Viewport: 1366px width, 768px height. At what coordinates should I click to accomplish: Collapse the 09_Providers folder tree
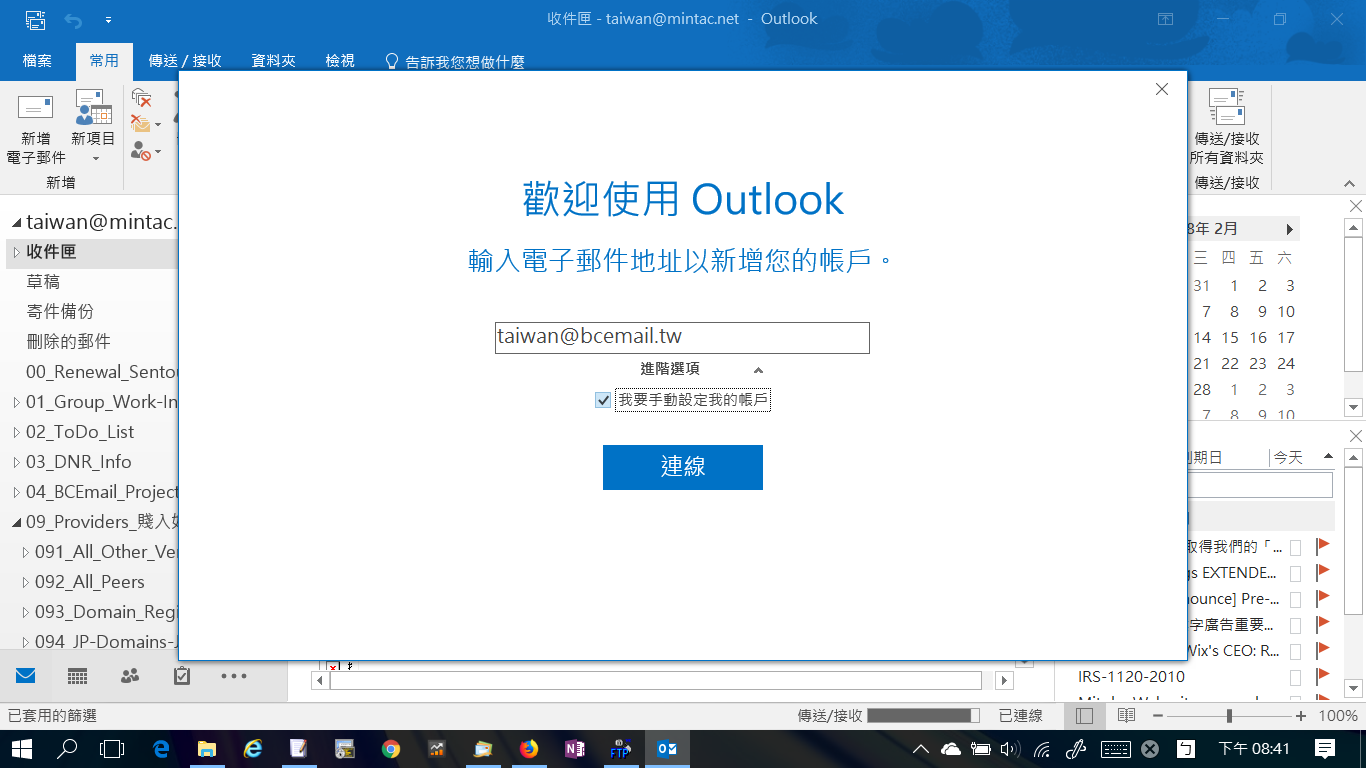click(x=16, y=522)
